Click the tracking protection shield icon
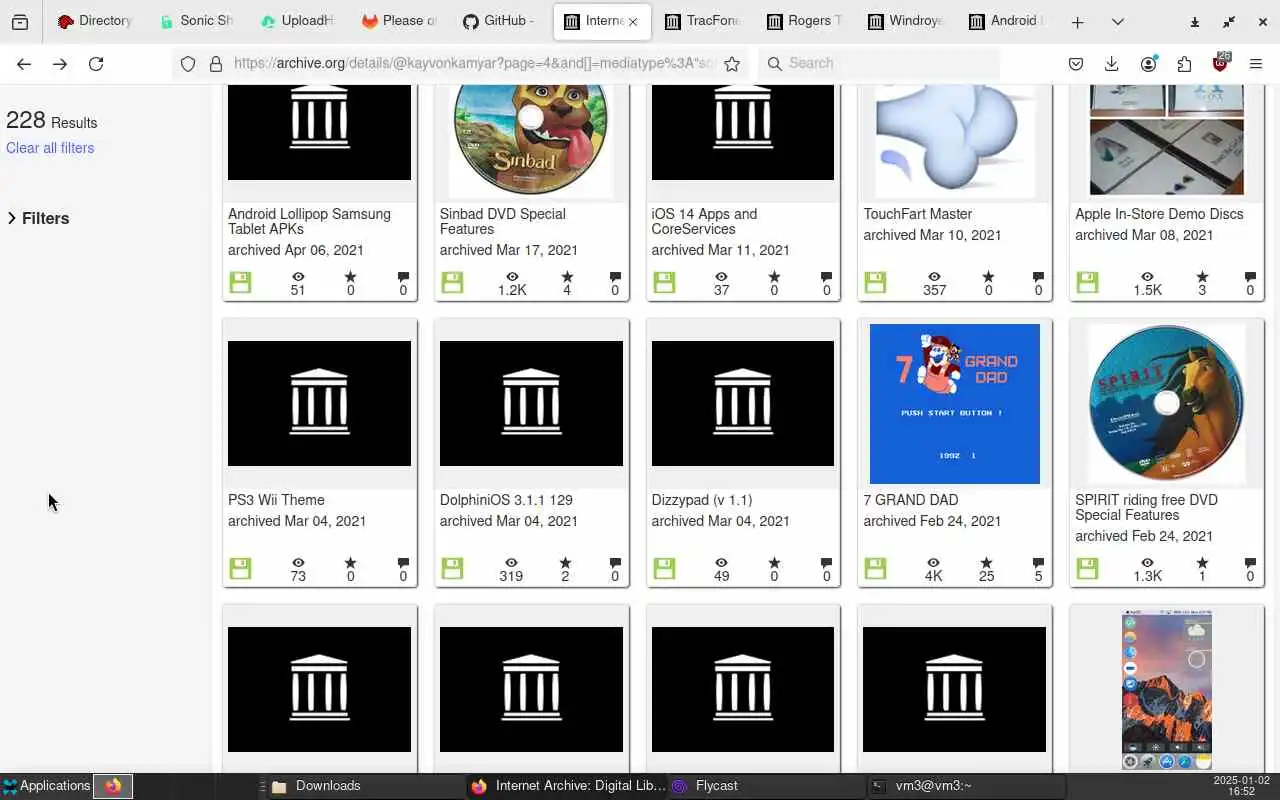 [x=188, y=63]
